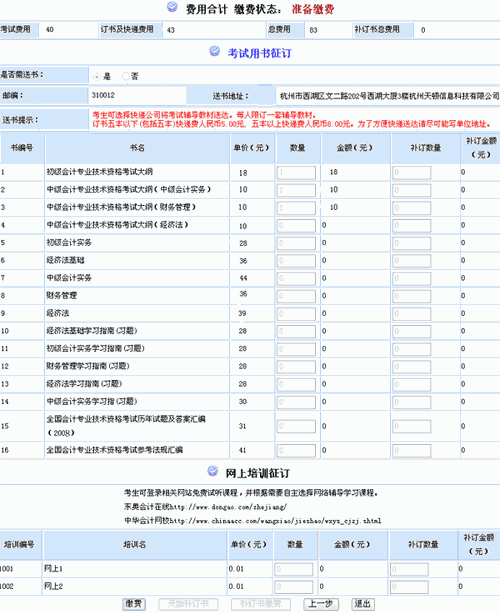Click the 邮编 field showing 310012
500x613 pixels.
click(x=137, y=95)
